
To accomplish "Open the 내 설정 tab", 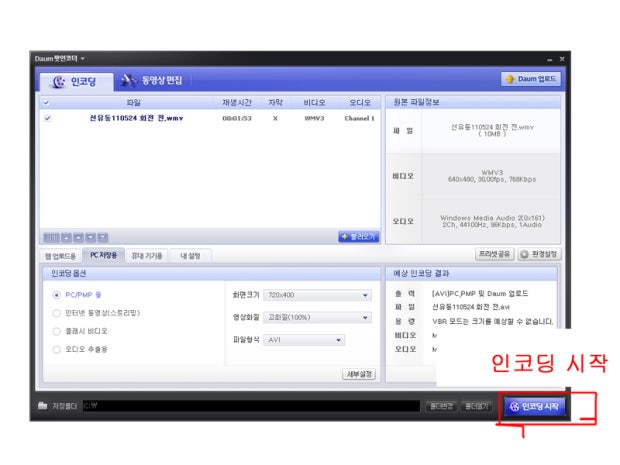I will (x=190, y=256).
